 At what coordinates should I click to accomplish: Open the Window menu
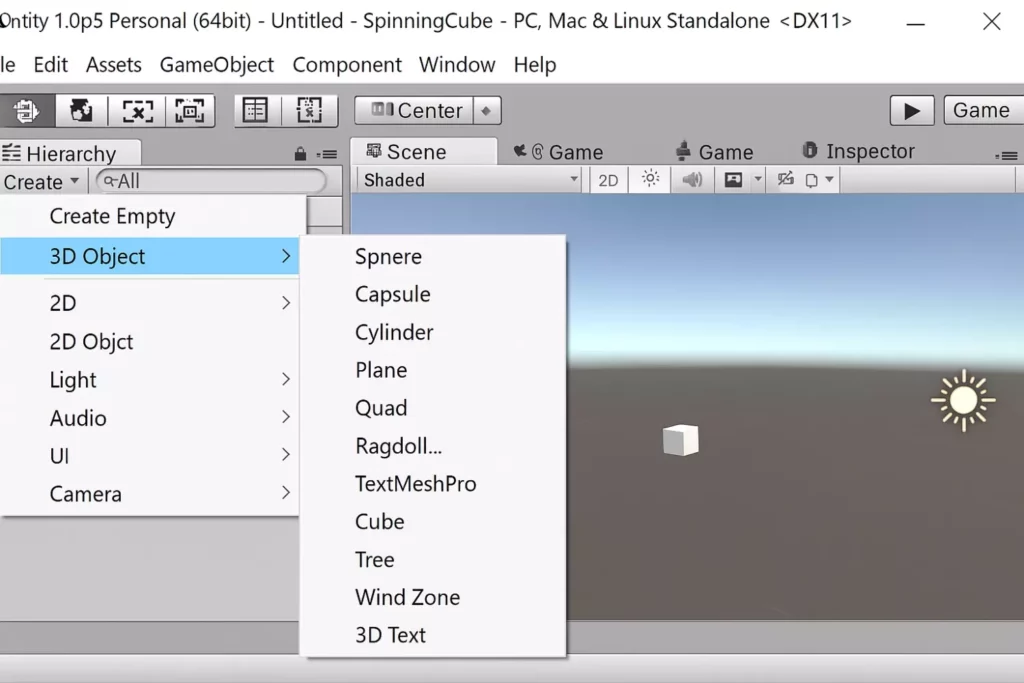click(457, 65)
